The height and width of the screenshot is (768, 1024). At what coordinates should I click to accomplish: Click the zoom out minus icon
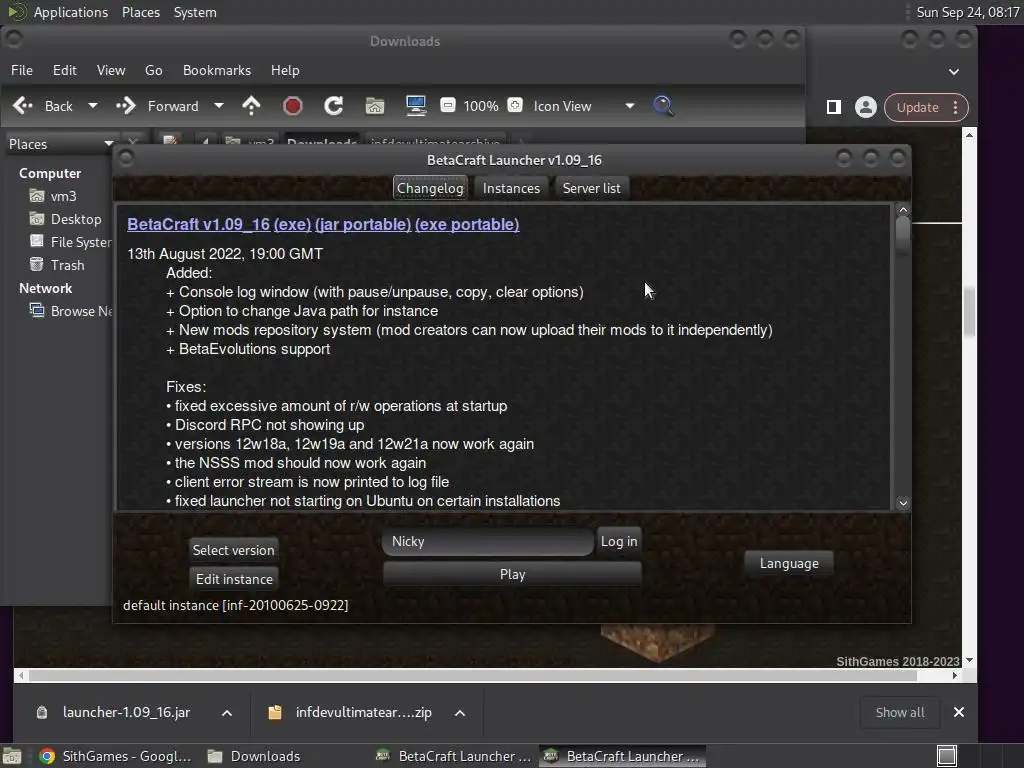[448, 105]
